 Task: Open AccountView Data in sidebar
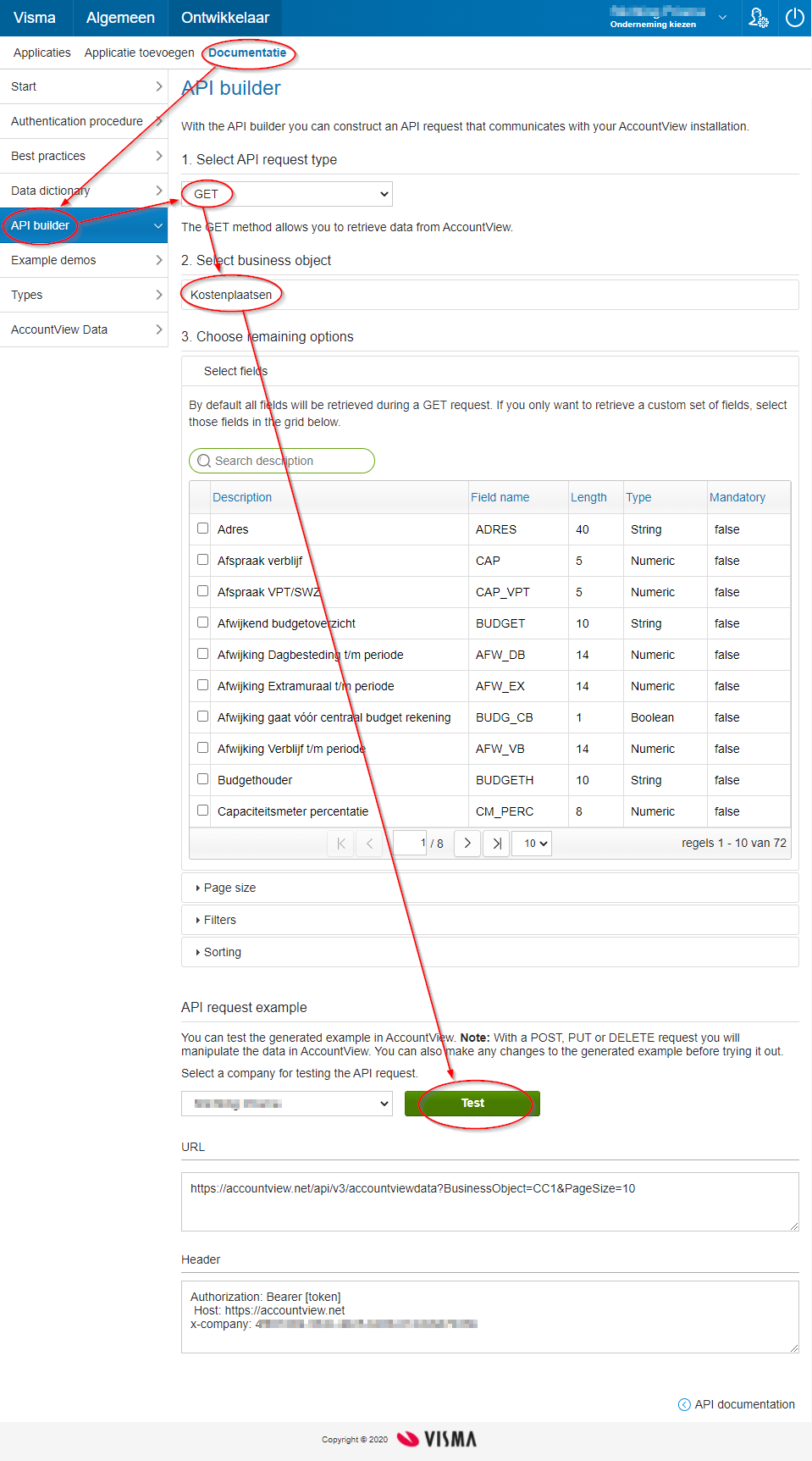84,329
